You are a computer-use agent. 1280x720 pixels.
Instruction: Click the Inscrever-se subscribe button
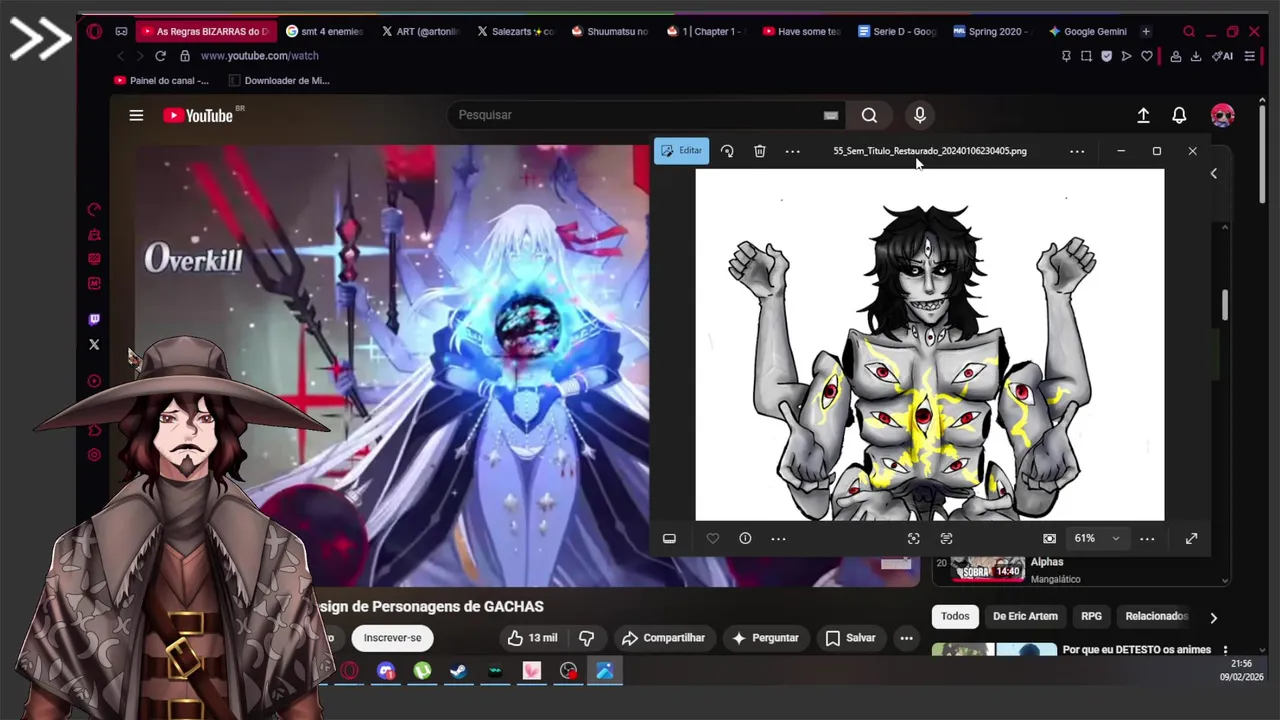pos(392,638)
